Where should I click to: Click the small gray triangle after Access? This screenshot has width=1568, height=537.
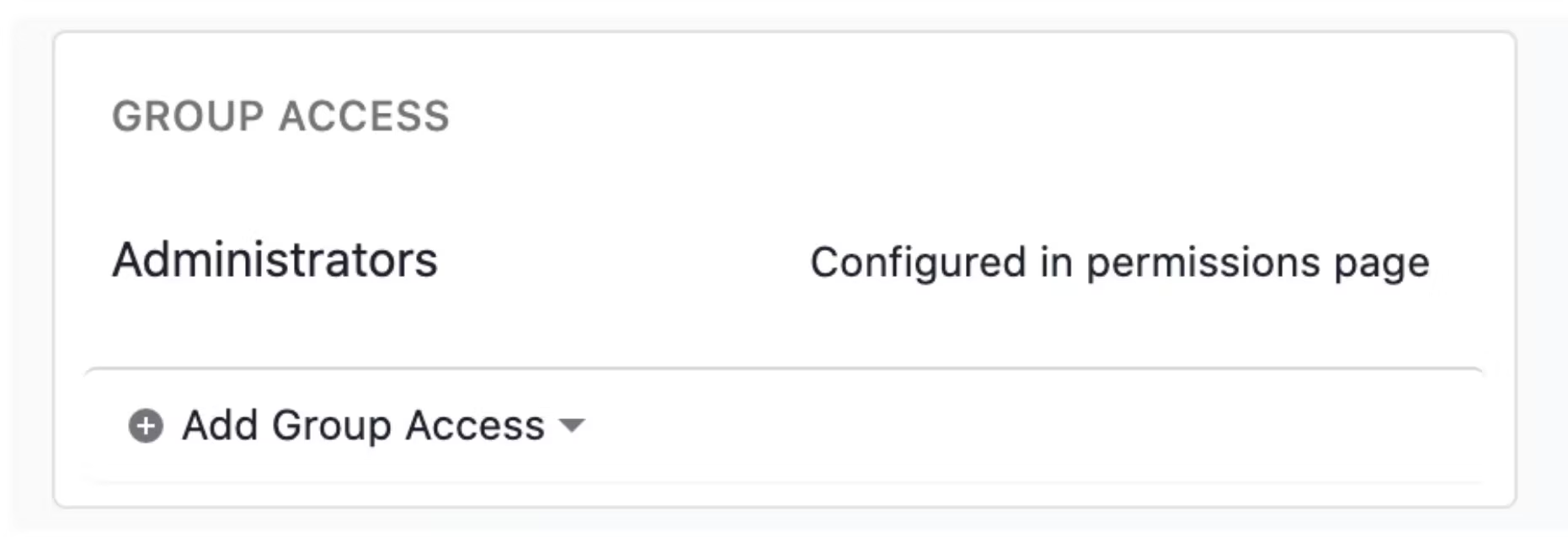(x=572, y=426)
